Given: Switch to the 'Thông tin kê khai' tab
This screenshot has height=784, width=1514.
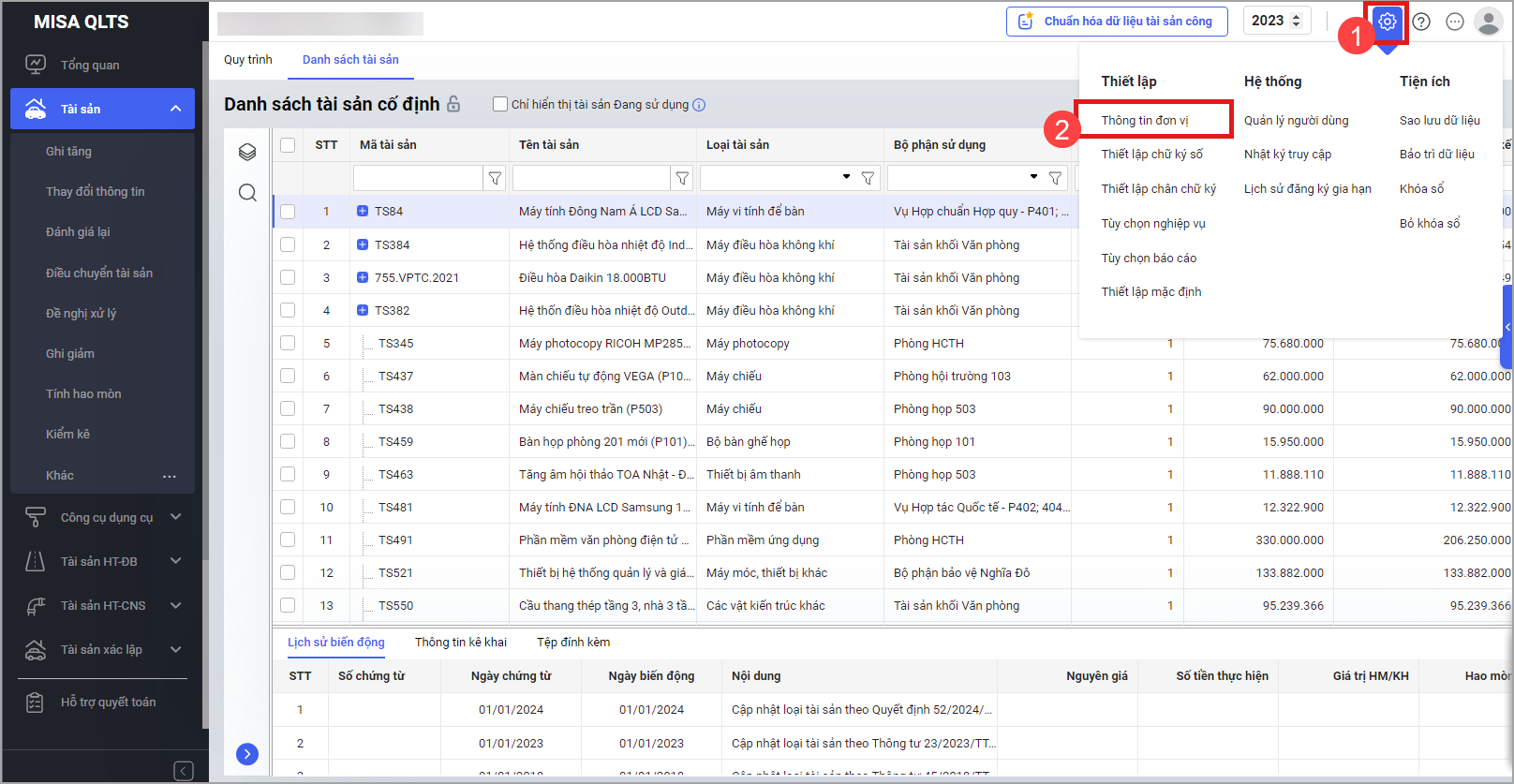Looking at the screenshot, I should (460, 642).
